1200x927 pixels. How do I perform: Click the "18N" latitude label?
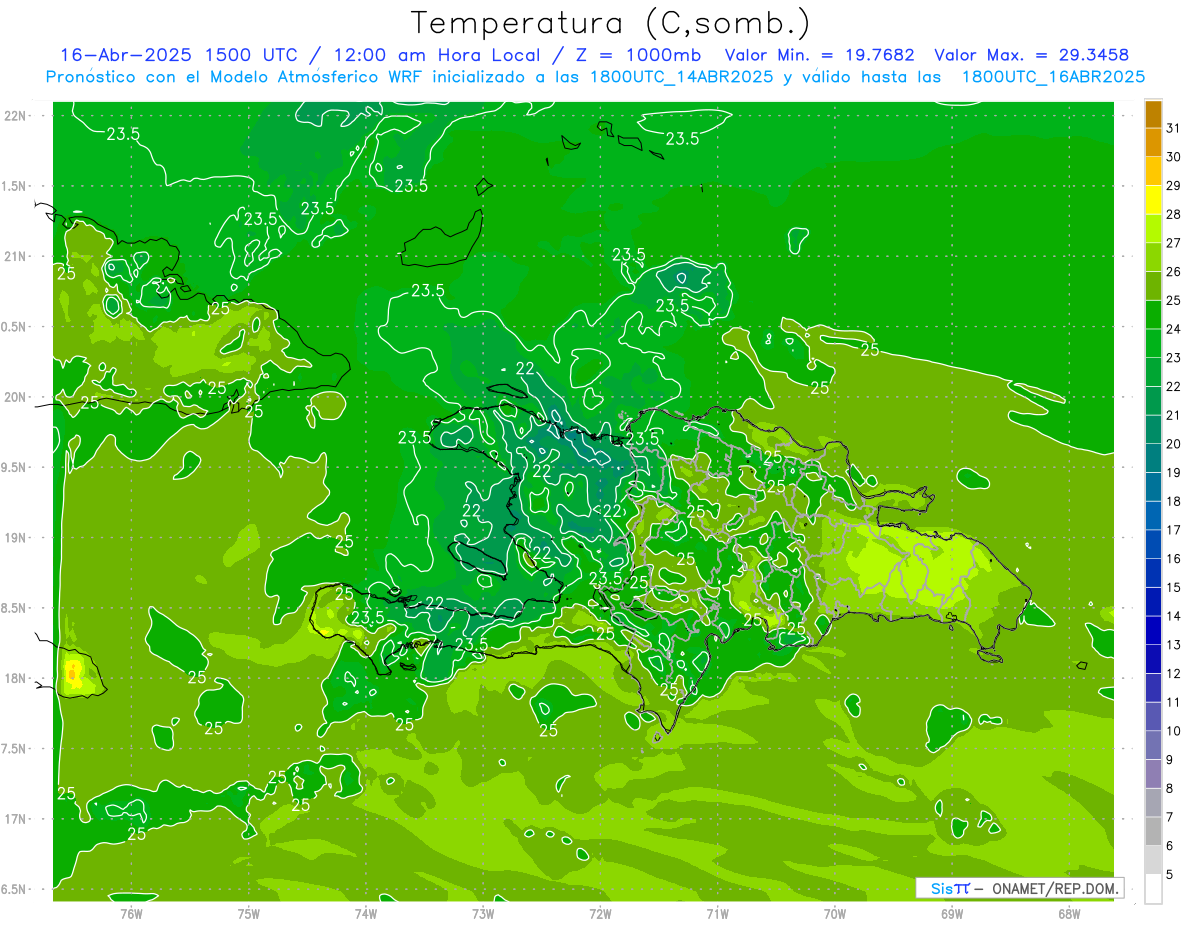pyautogui.click(x=15, y=678)
